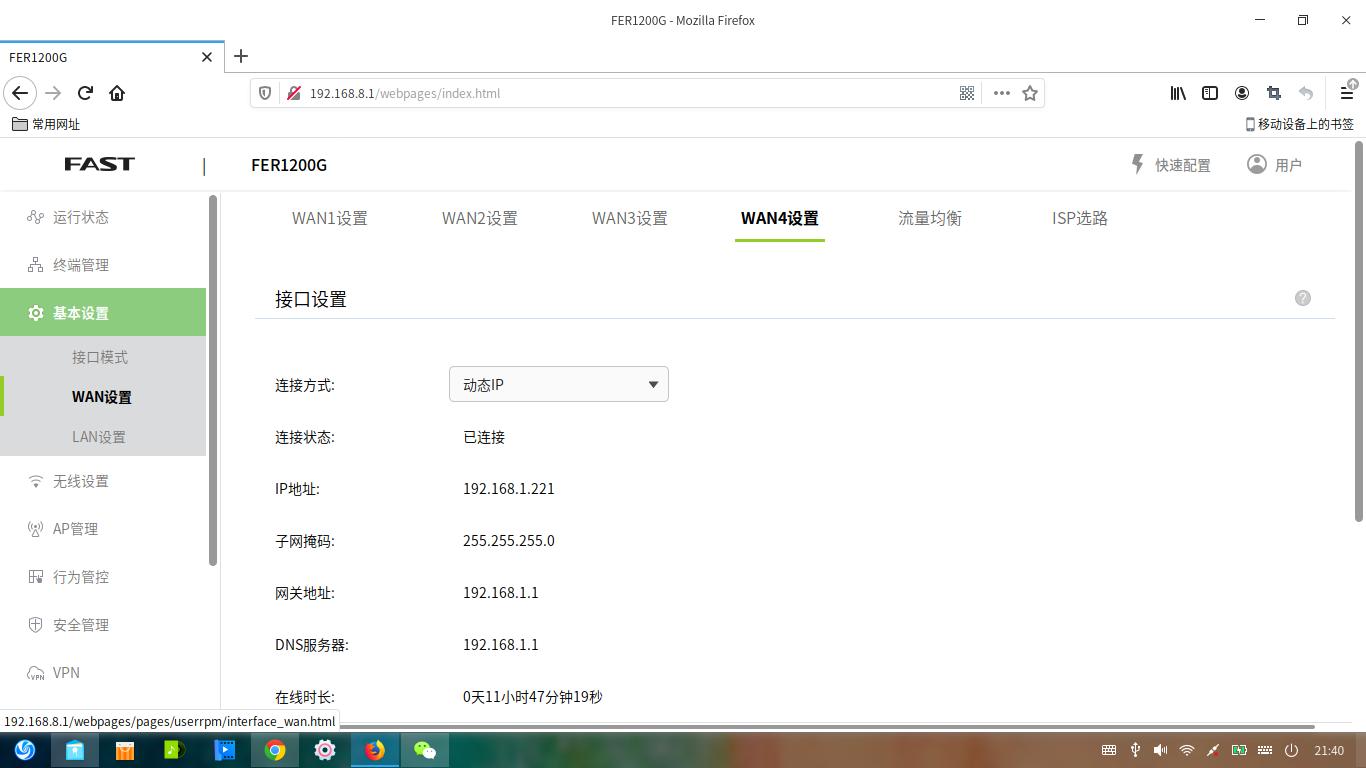This screenshot has height=768, width=1366.
Task: Expand the Firefox overflow menu (three dots)
Action: click(x=1002, y=93)
